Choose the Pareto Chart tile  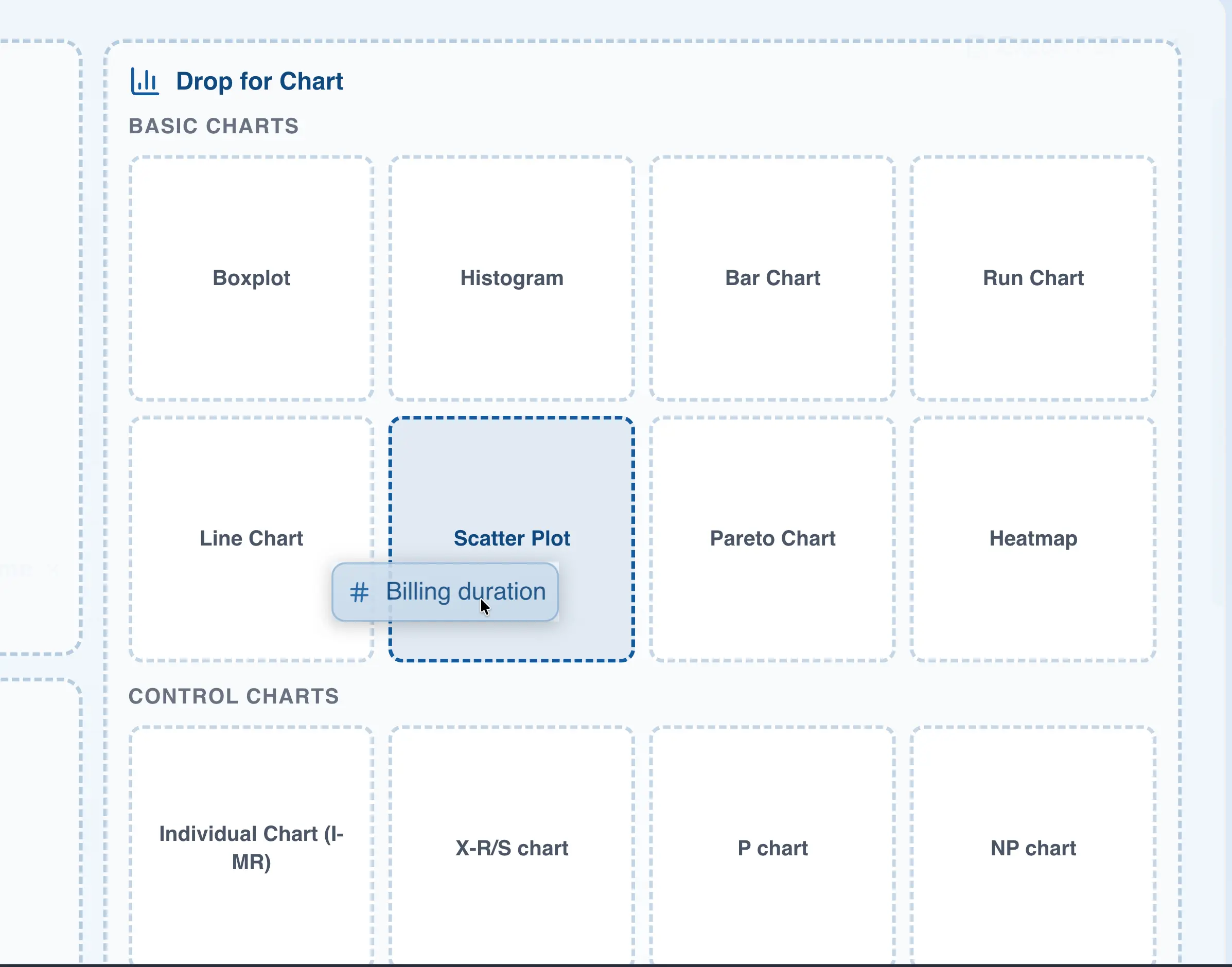click(x=772, y=538)
